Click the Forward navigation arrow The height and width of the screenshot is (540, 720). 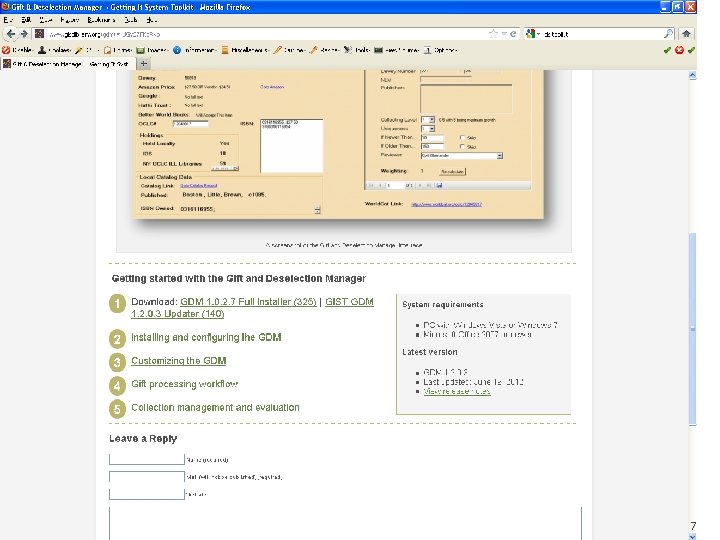(24, 34)
